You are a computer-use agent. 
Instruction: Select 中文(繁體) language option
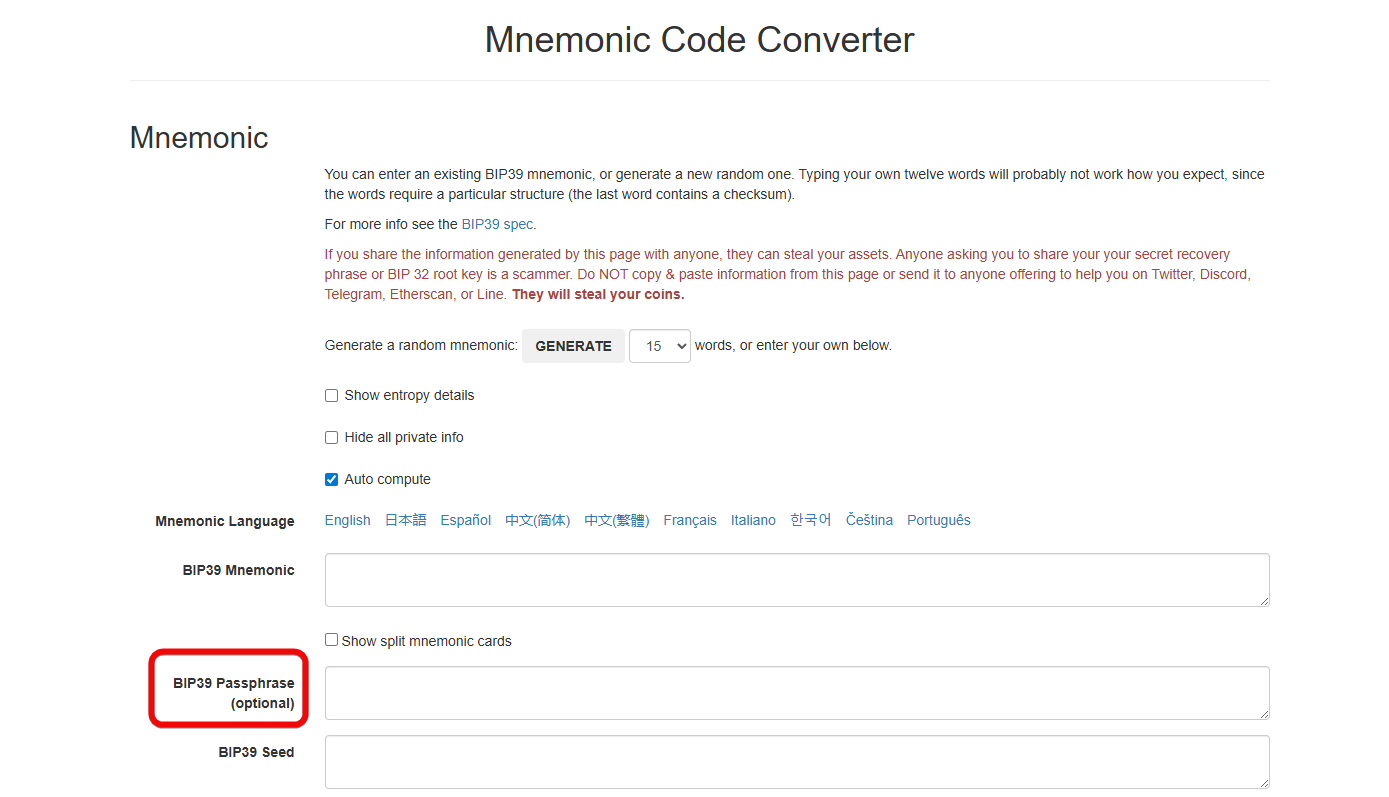pos(617,520)
